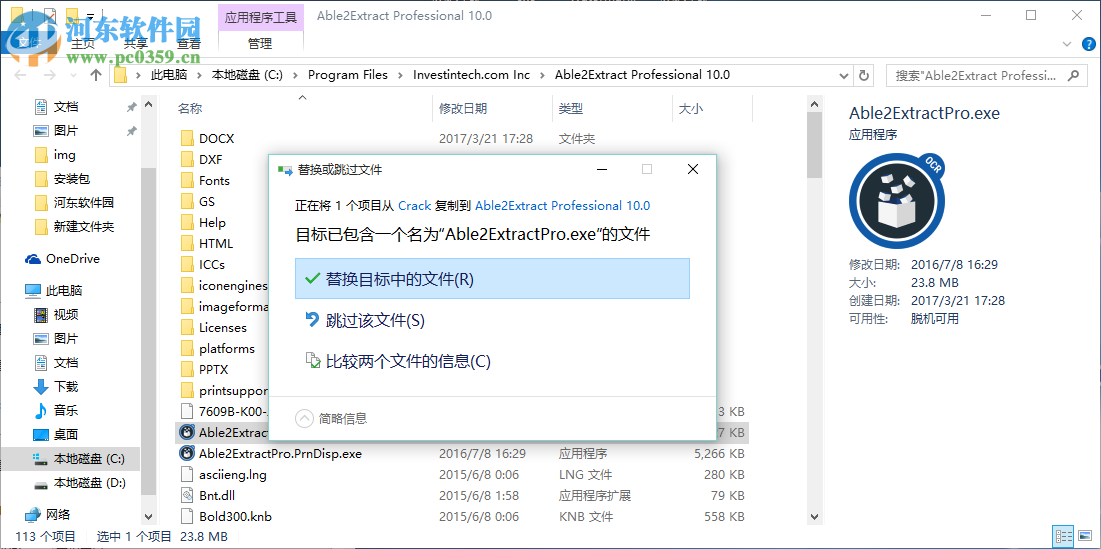This screenshot has height=549, width=1101.
Task: Open Able2Extract Professional 10.0 destination link in dialog
Action: (562, 206)
